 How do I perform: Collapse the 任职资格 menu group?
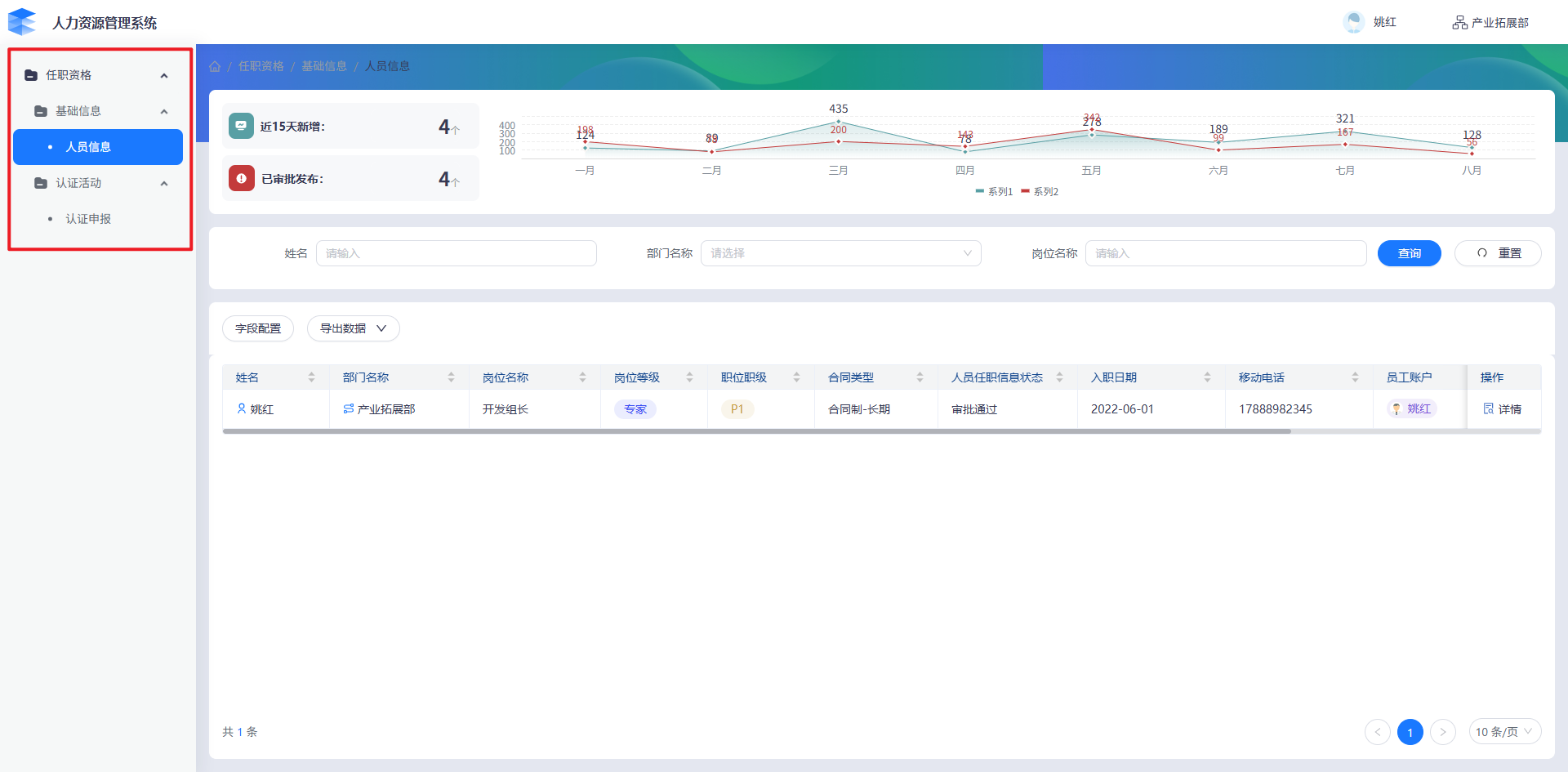(x=164, y=75)
